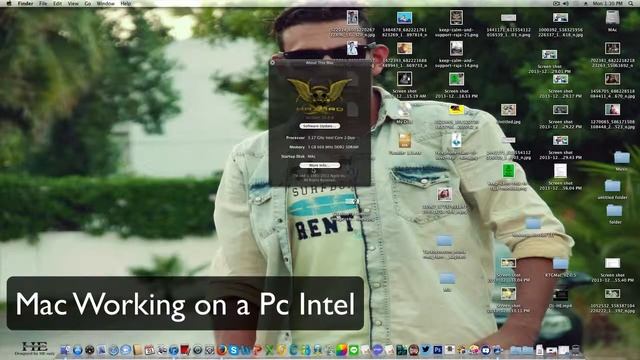The width and height of the screenshot is (640, 360).
Task: Click Software Update button in About This Mac
Action: tap(319, 126)
